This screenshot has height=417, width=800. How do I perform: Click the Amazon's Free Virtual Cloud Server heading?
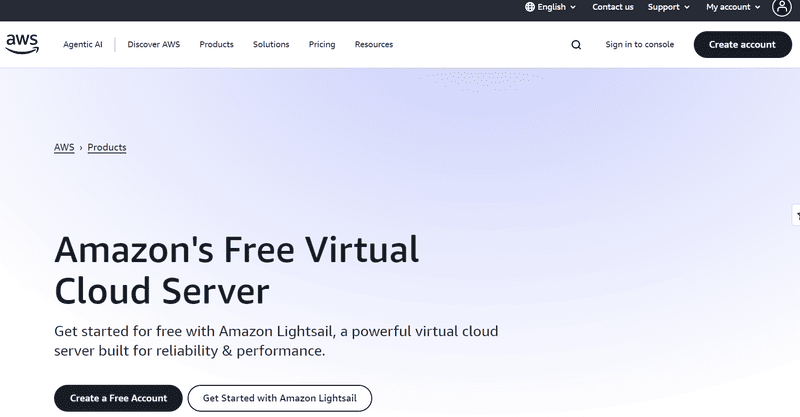(236, 270)
